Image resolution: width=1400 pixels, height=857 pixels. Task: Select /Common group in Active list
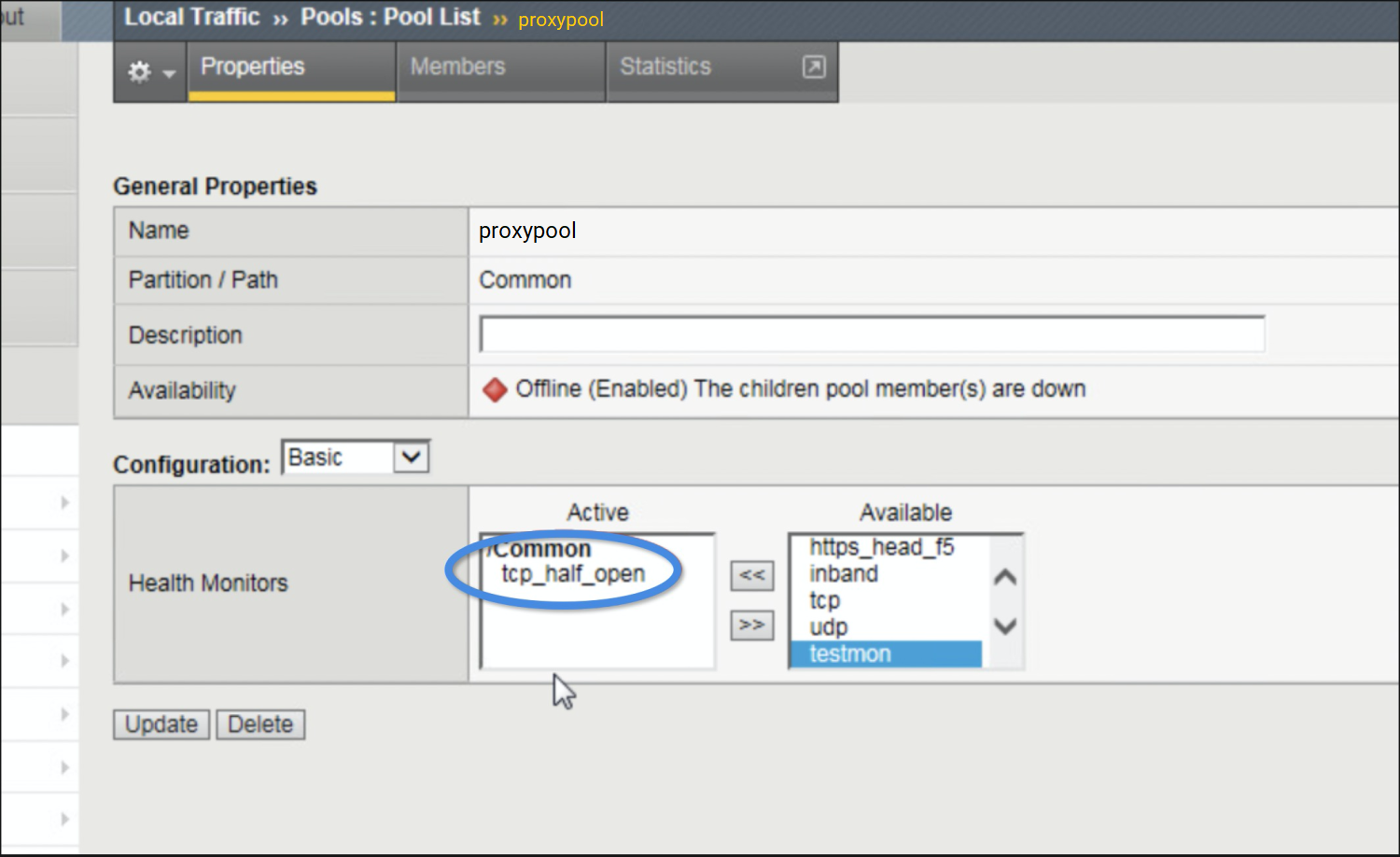541,549
